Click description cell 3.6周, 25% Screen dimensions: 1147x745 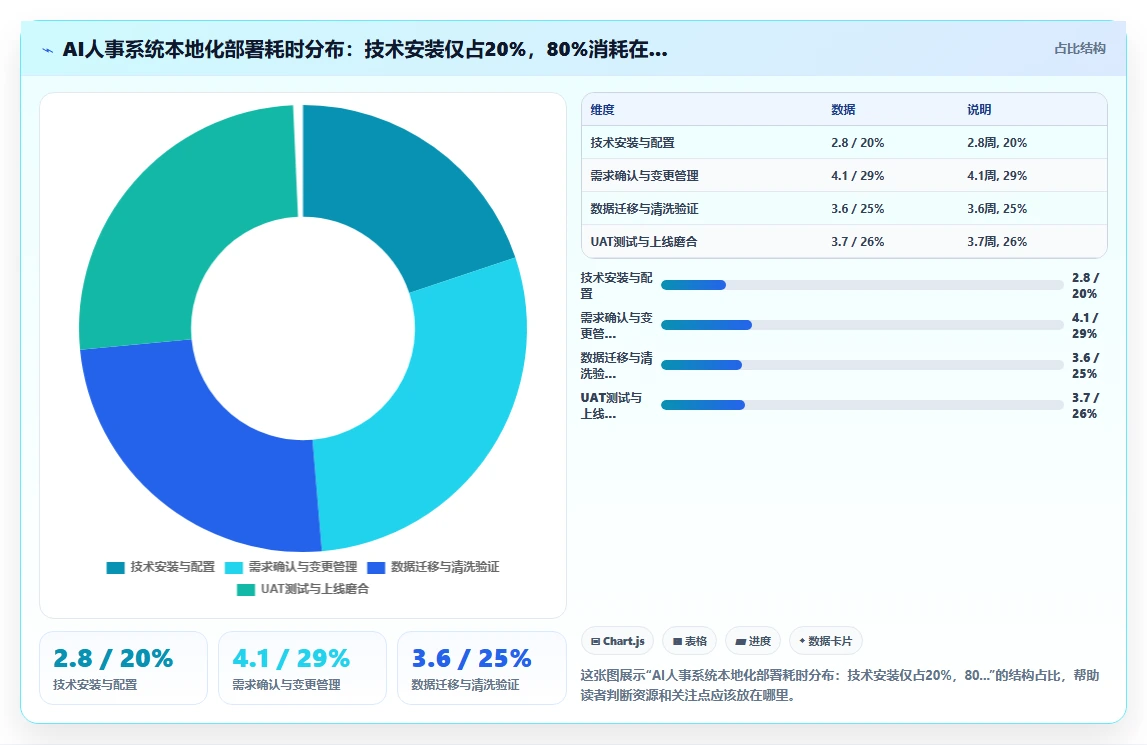pyautogui.click(x=997, y=209)
